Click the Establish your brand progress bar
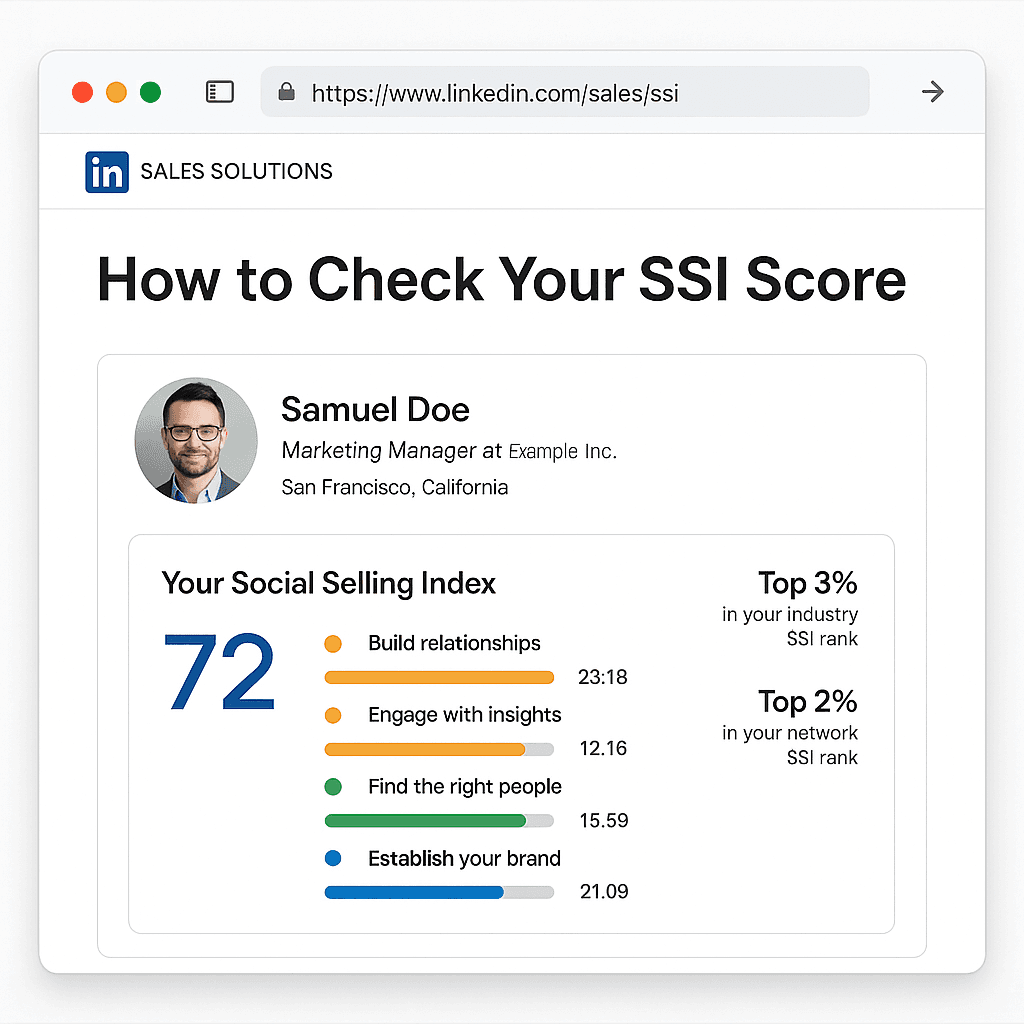This screenshot has width=1024, height=1024. click(x=439, y=892)
